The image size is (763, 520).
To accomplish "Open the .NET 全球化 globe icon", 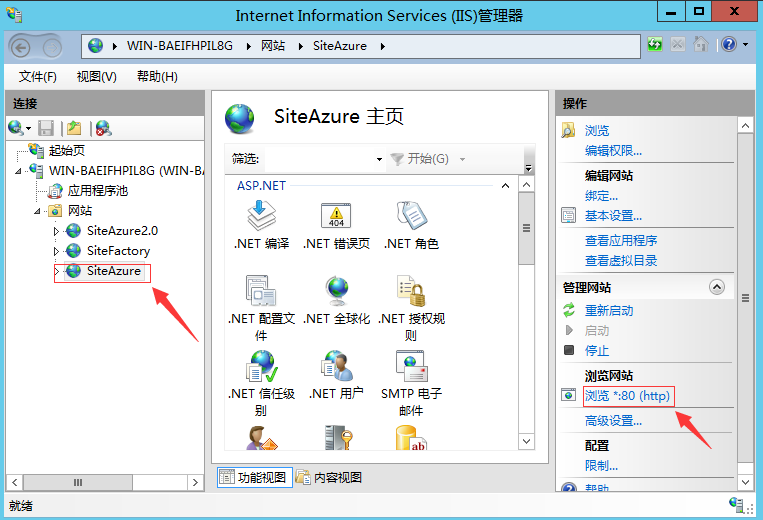I will 336,291.
